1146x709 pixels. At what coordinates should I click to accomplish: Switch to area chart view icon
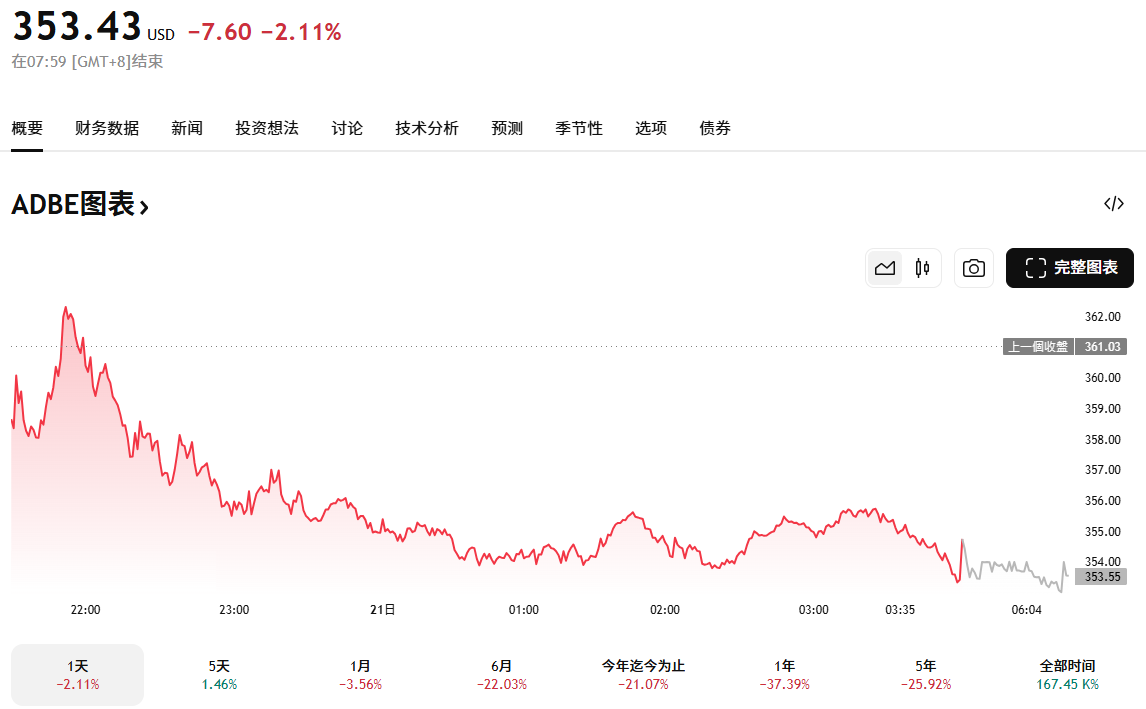[x=884, y=268]
